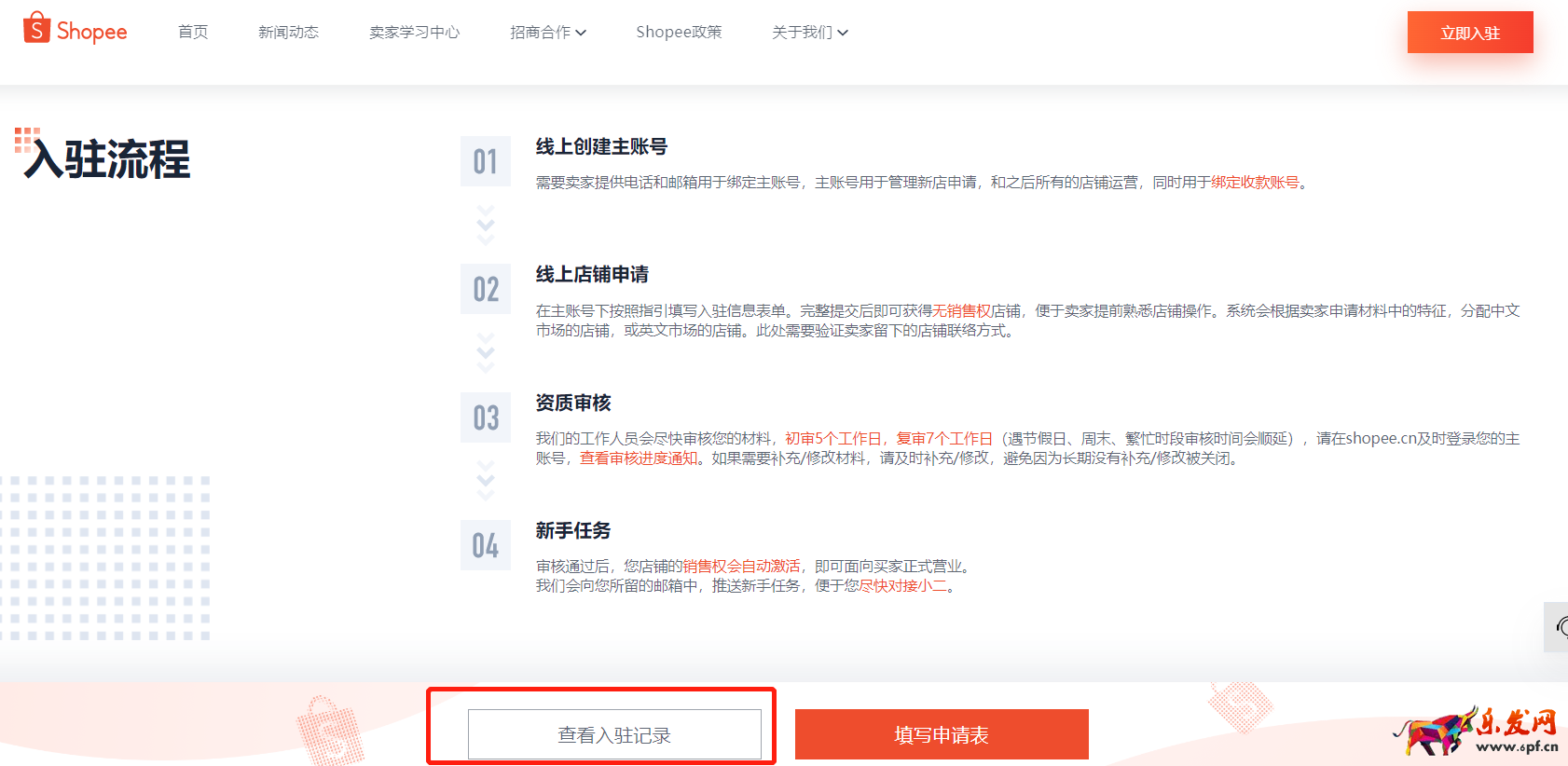Image resolution: width=1568 pixels, height=766 pixels.
Task: Click the 尽快对接小二 highlighted text
Action: pyautogui.click(x=902, y=585)
